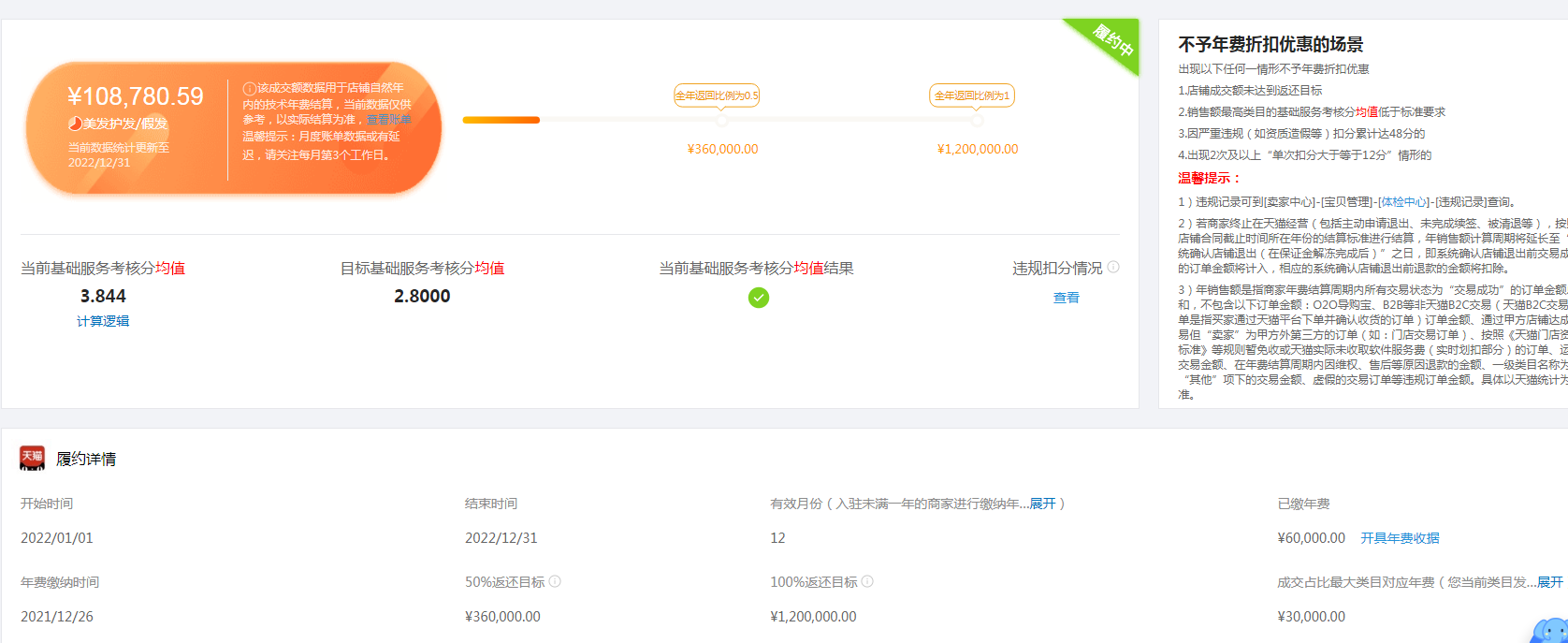Click the 当前基础服务考核分均值结果 label
The image size is (1568, 643).
coord(756,268)
